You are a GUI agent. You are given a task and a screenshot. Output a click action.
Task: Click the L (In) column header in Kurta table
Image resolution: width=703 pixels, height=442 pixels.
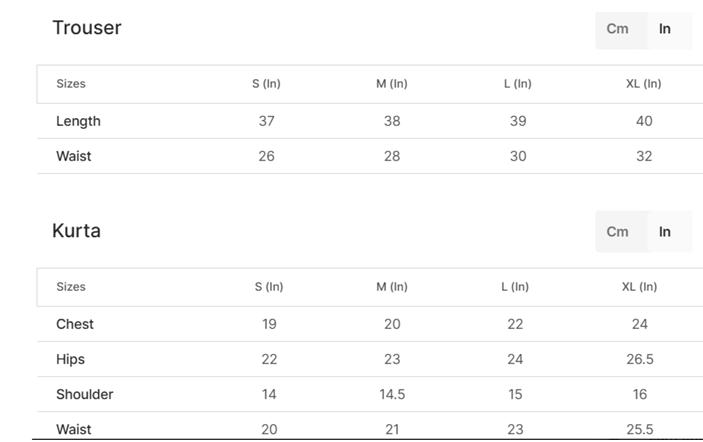click(515, 287)
